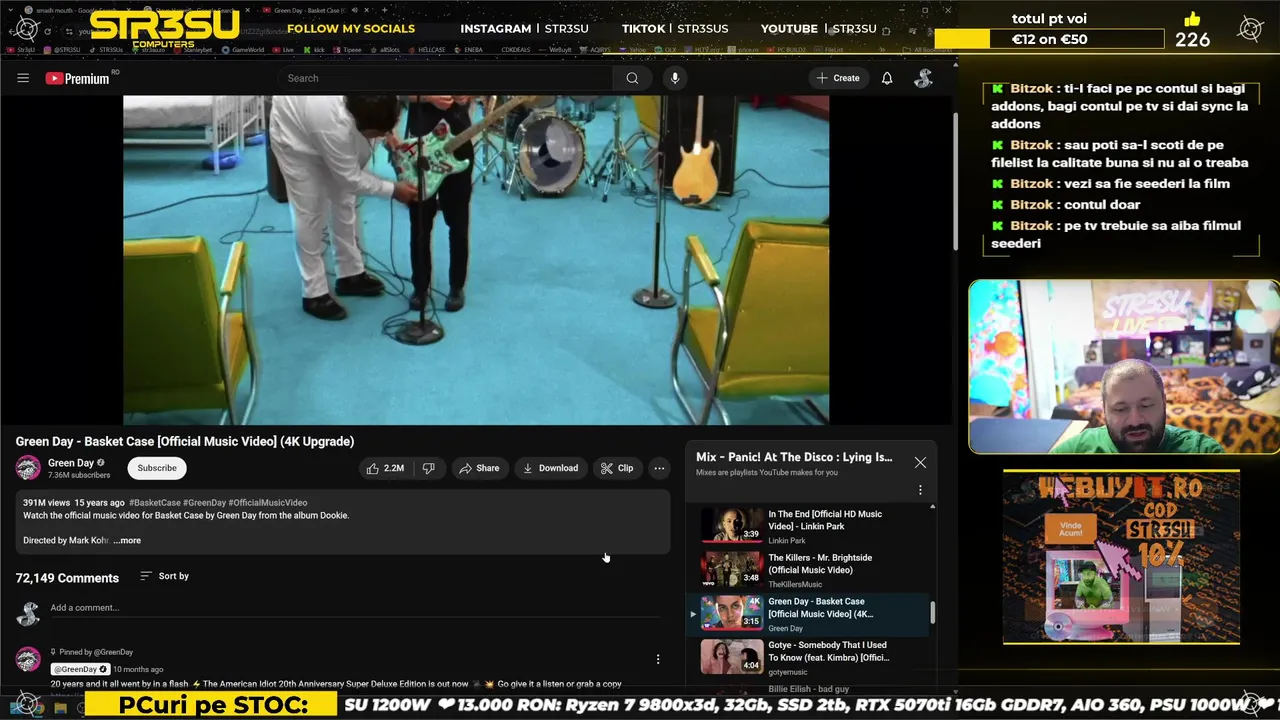The height and width of the screenshot is (720, 1280).
Task: Open the HELLCASE bookmark
Action: (427, 49)
